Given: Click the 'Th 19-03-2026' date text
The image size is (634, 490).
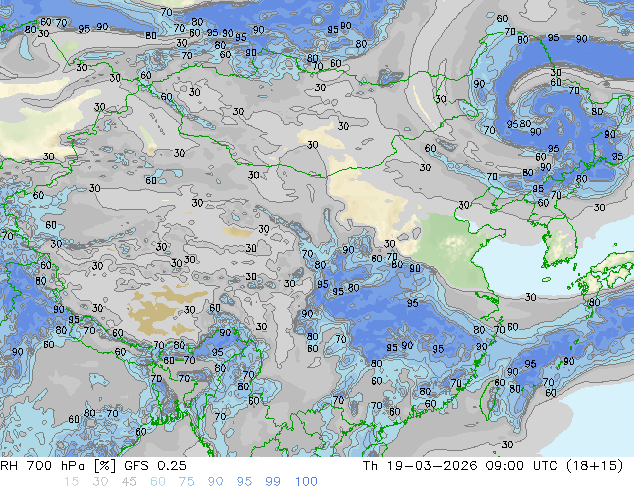Looking at the screenshot, I should [419, 466].
